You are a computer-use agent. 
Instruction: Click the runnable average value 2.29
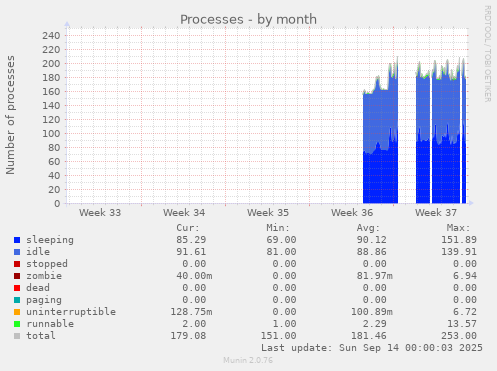click(375, 324)
